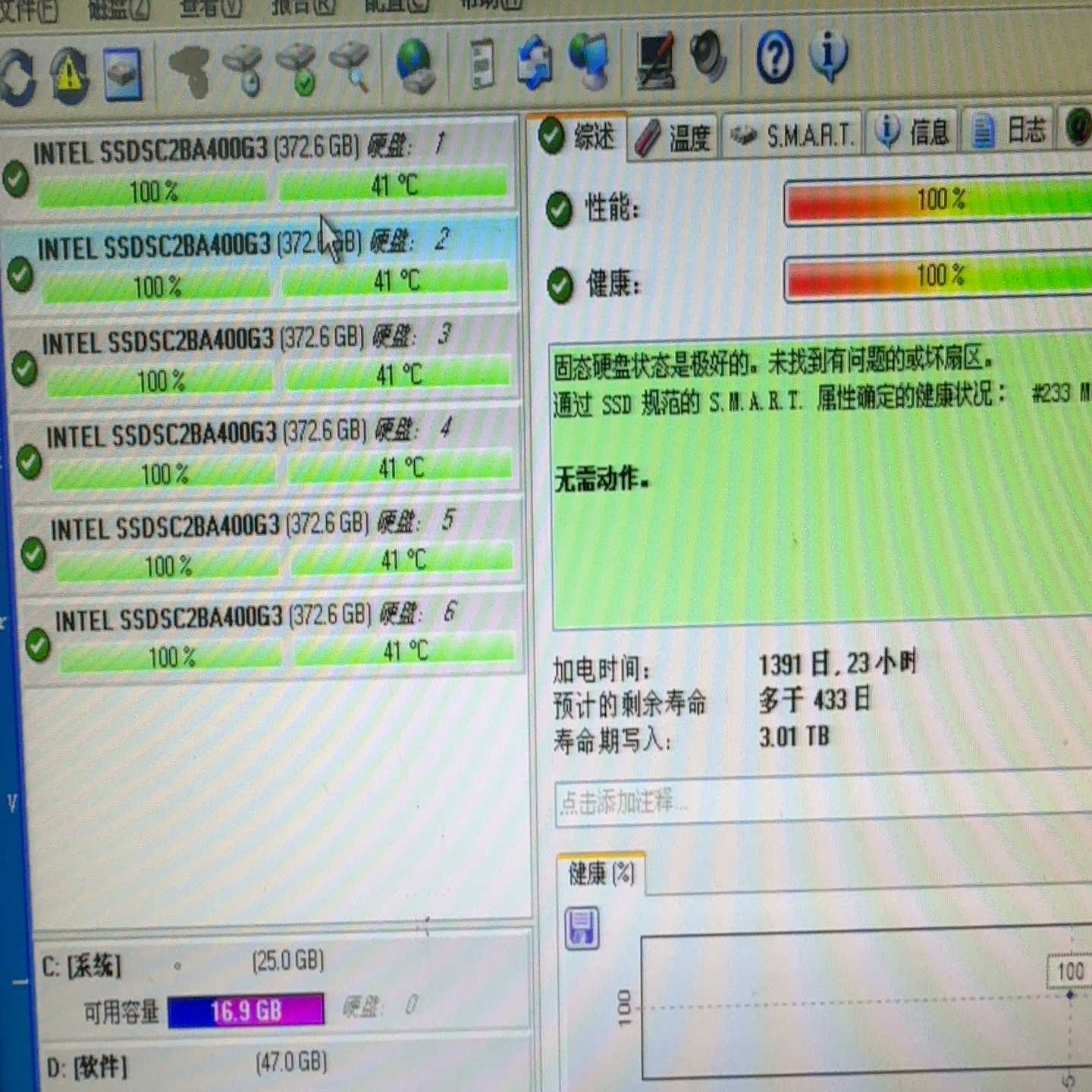1092x1092 pixels.
Task: Open the 日志 tab
Action: pyautogui.click(x=1009, y=130)
